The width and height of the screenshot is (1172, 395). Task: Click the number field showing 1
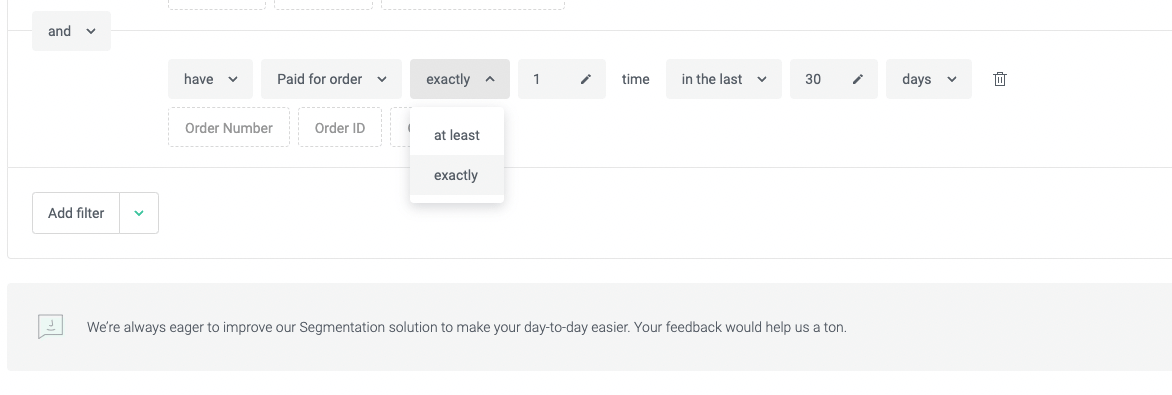coord(561,79)
